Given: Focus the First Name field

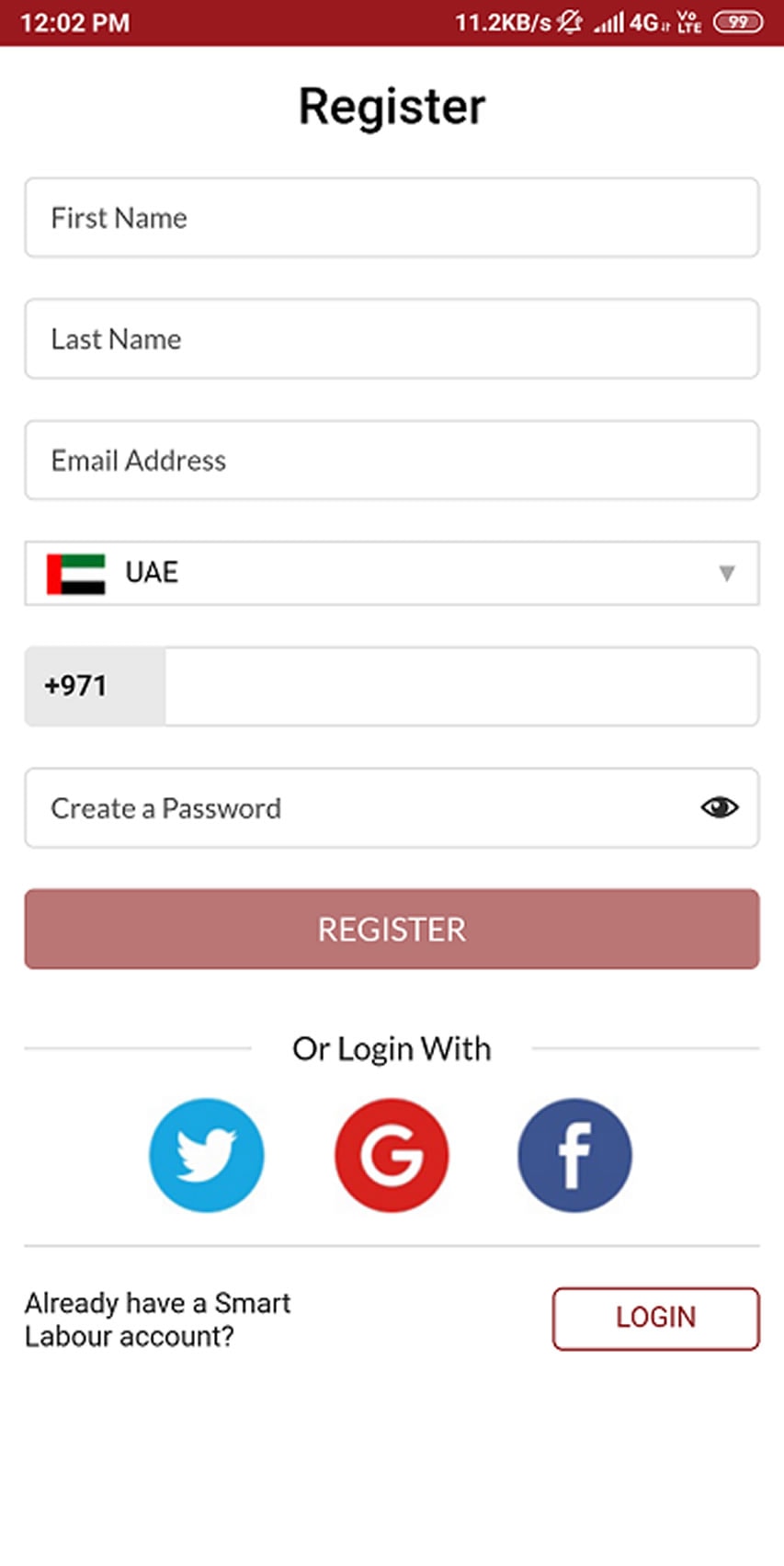Looking at the screenshot, I should pos(392,218).
